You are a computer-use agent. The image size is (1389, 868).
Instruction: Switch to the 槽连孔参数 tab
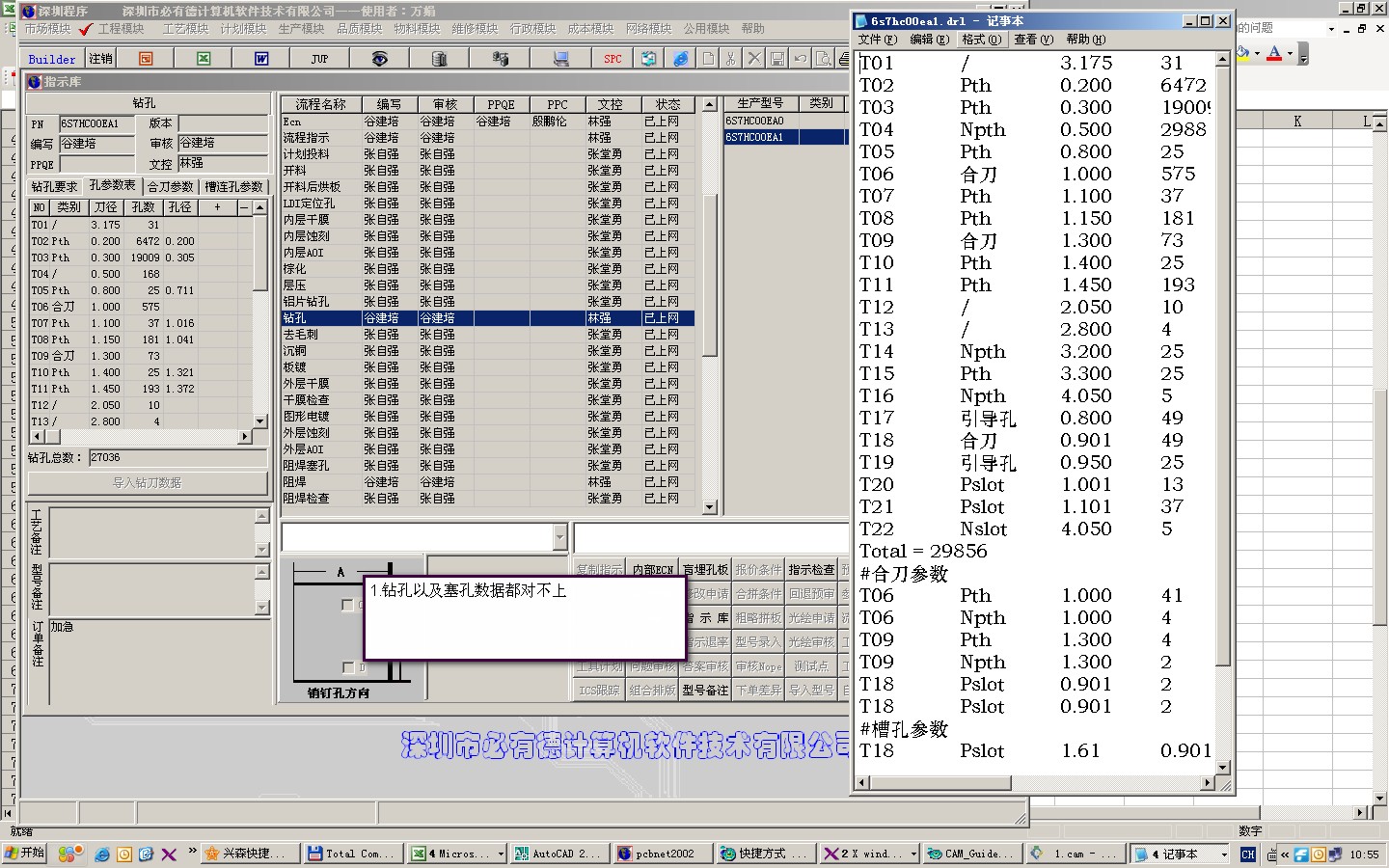click(234, 186)
